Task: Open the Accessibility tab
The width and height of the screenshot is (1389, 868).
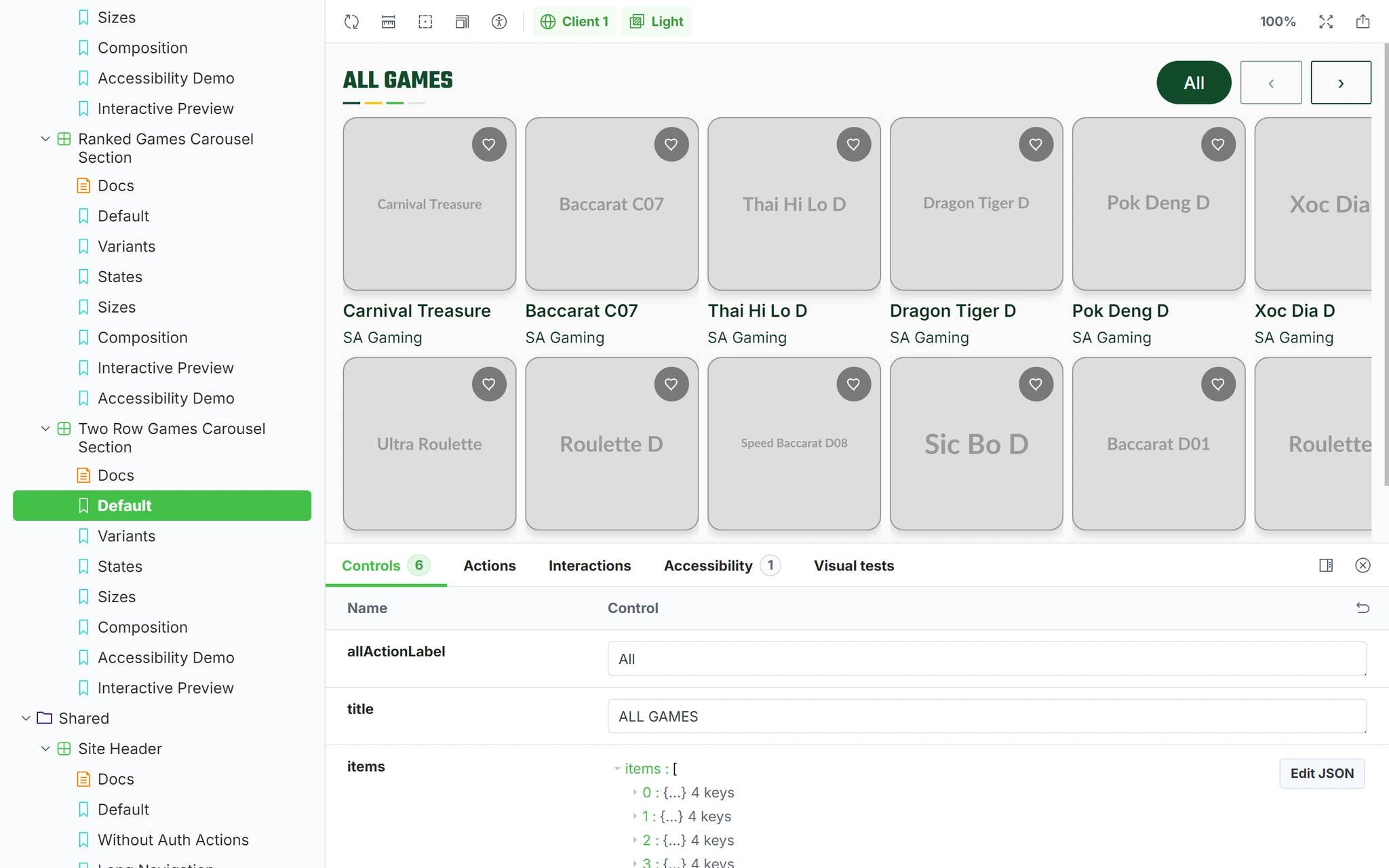Action: (722, 566)
